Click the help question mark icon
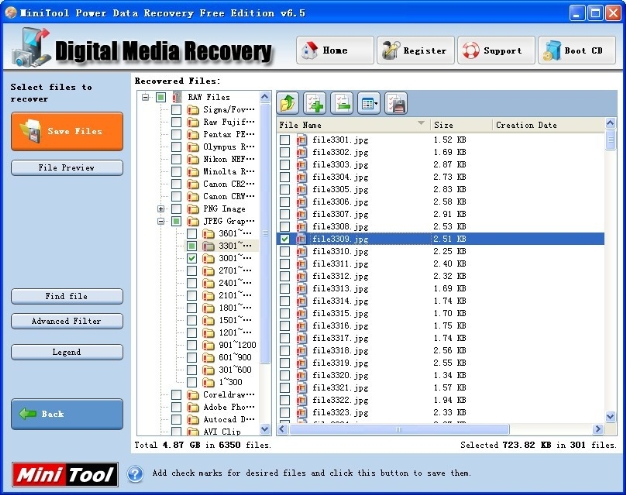Viewport: 626px width, 495px height. pos(135,474)
